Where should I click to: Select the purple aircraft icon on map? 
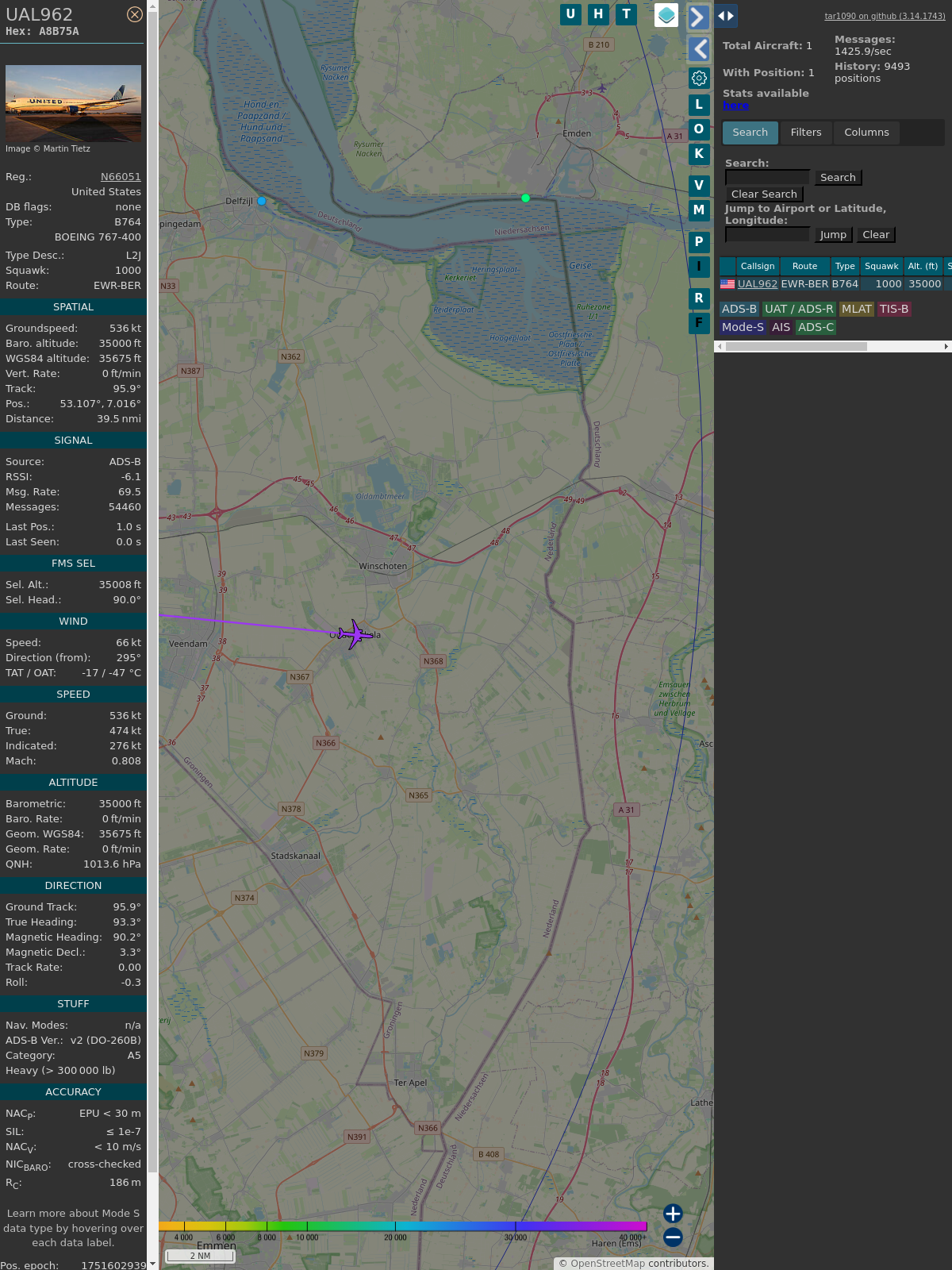(x=354, y=634)
